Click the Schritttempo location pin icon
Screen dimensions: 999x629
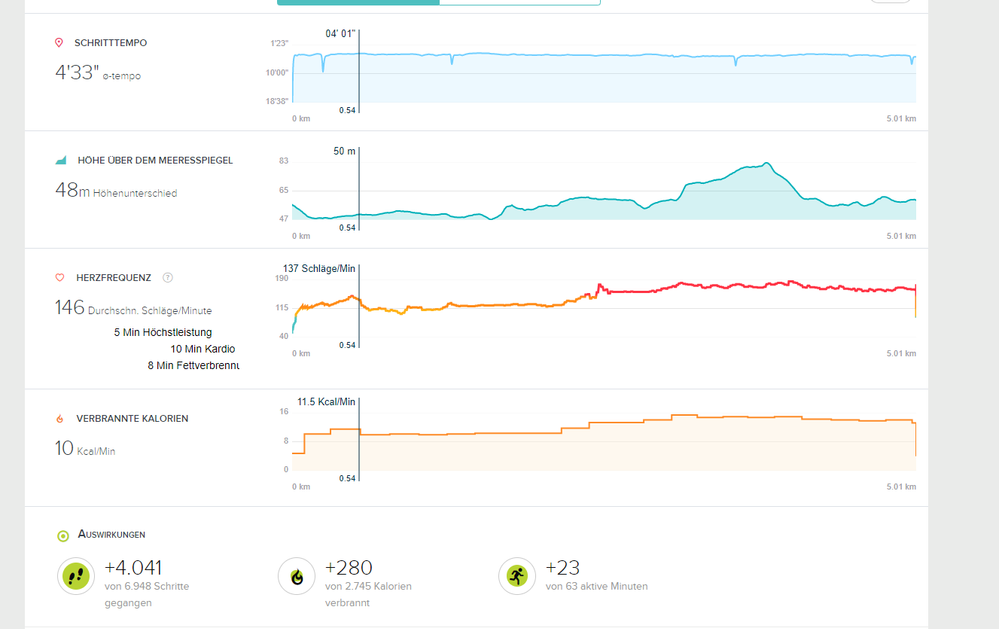click(59, 43)
